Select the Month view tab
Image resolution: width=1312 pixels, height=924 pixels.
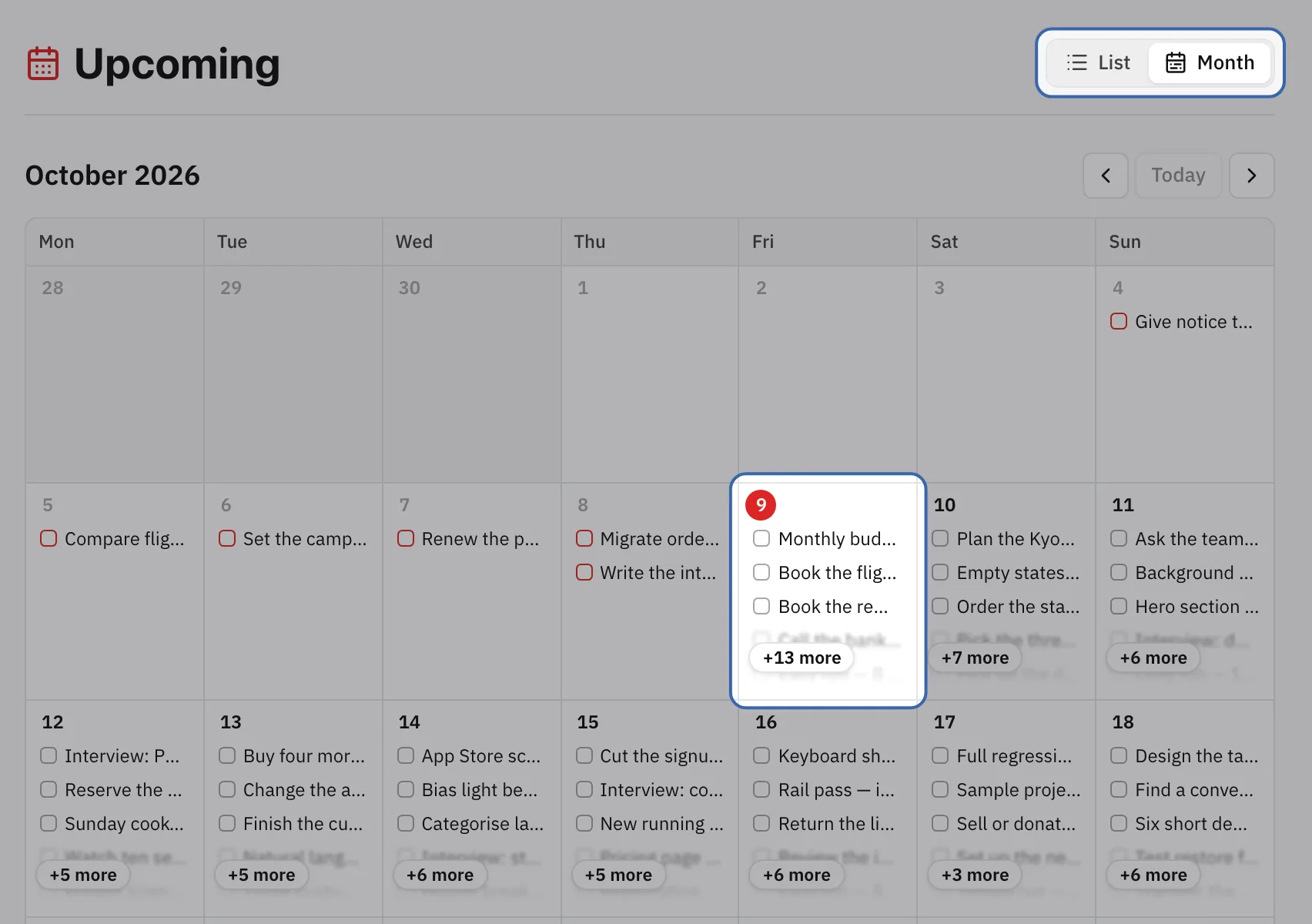click(1210, 62)
